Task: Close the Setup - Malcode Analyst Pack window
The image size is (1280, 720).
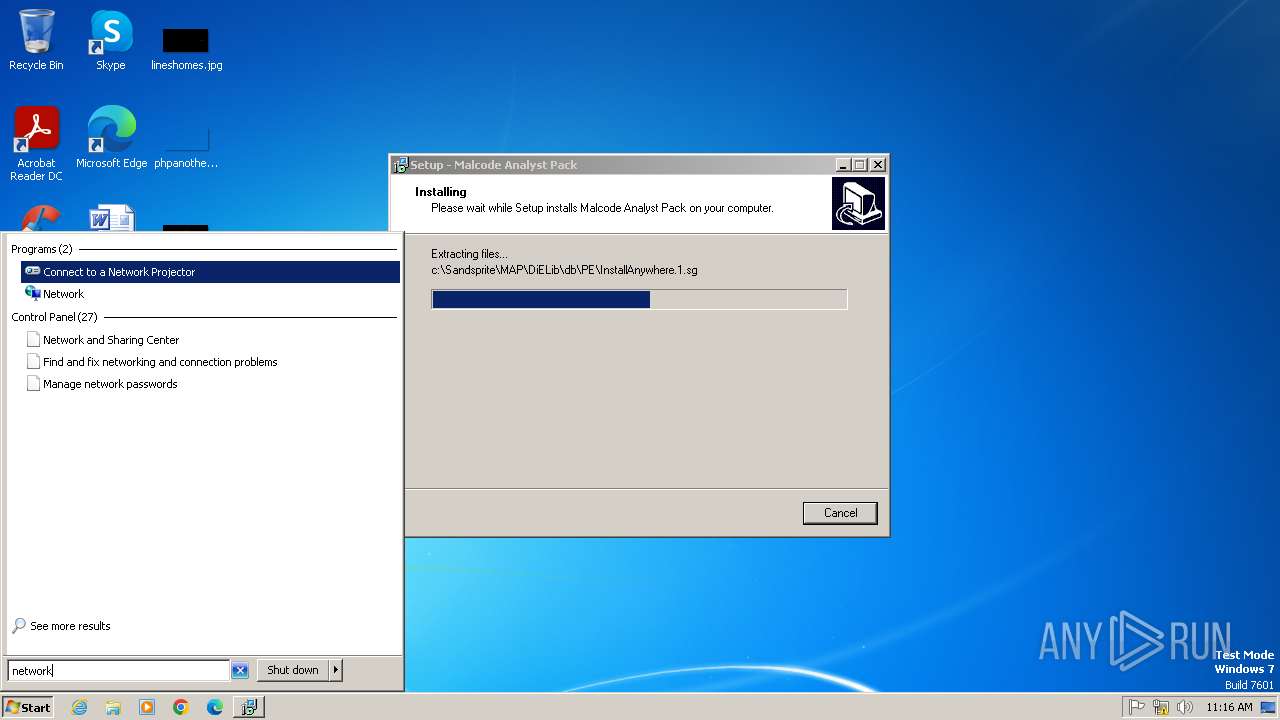Action: click(878, 165)
